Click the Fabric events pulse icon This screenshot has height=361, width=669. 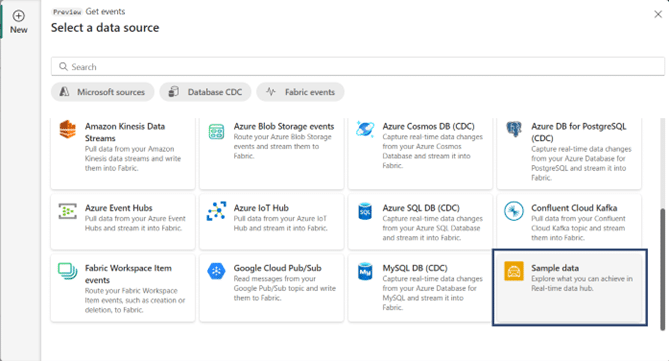271,92
